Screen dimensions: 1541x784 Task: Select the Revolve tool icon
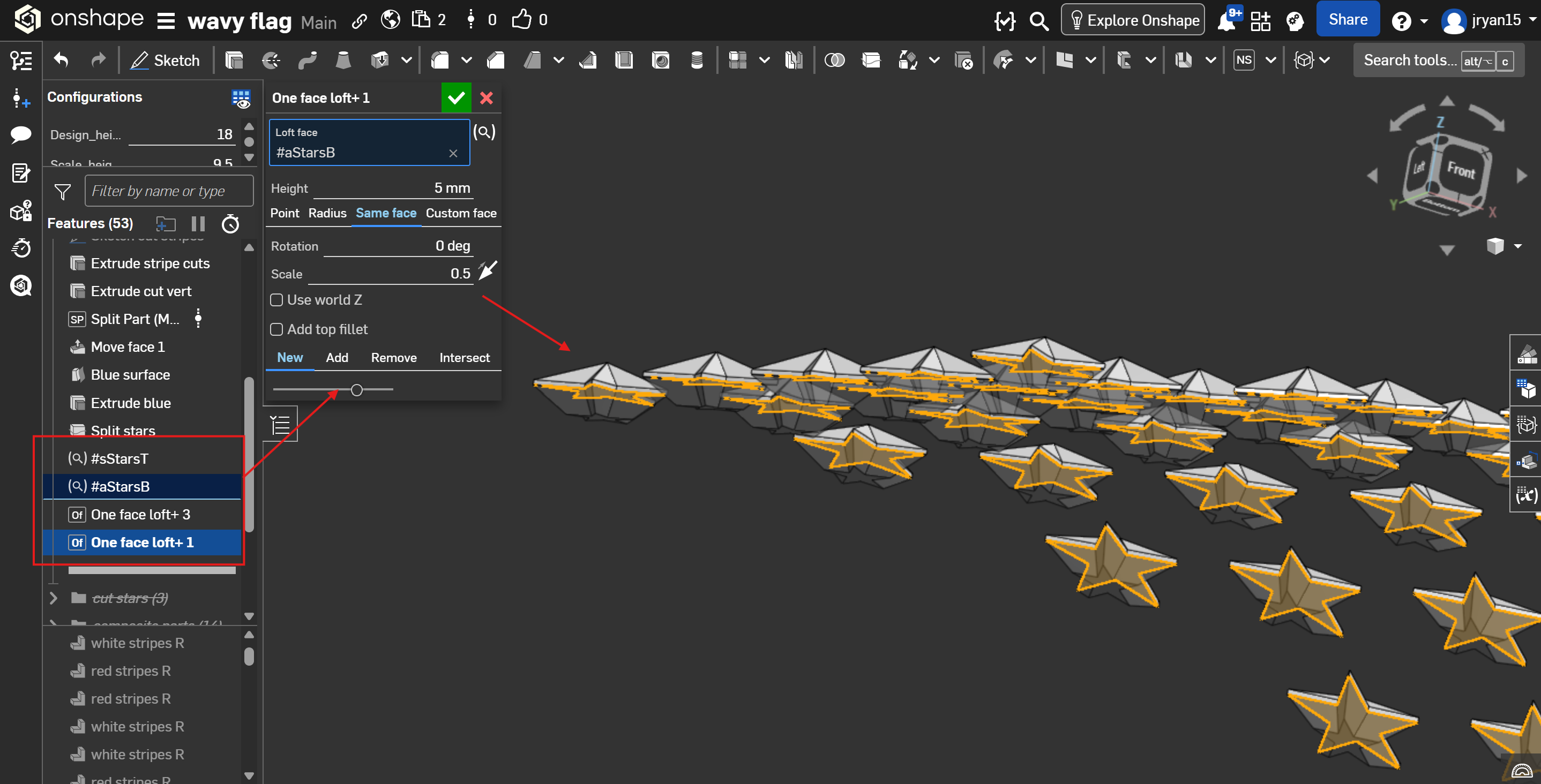click(271, 61)
